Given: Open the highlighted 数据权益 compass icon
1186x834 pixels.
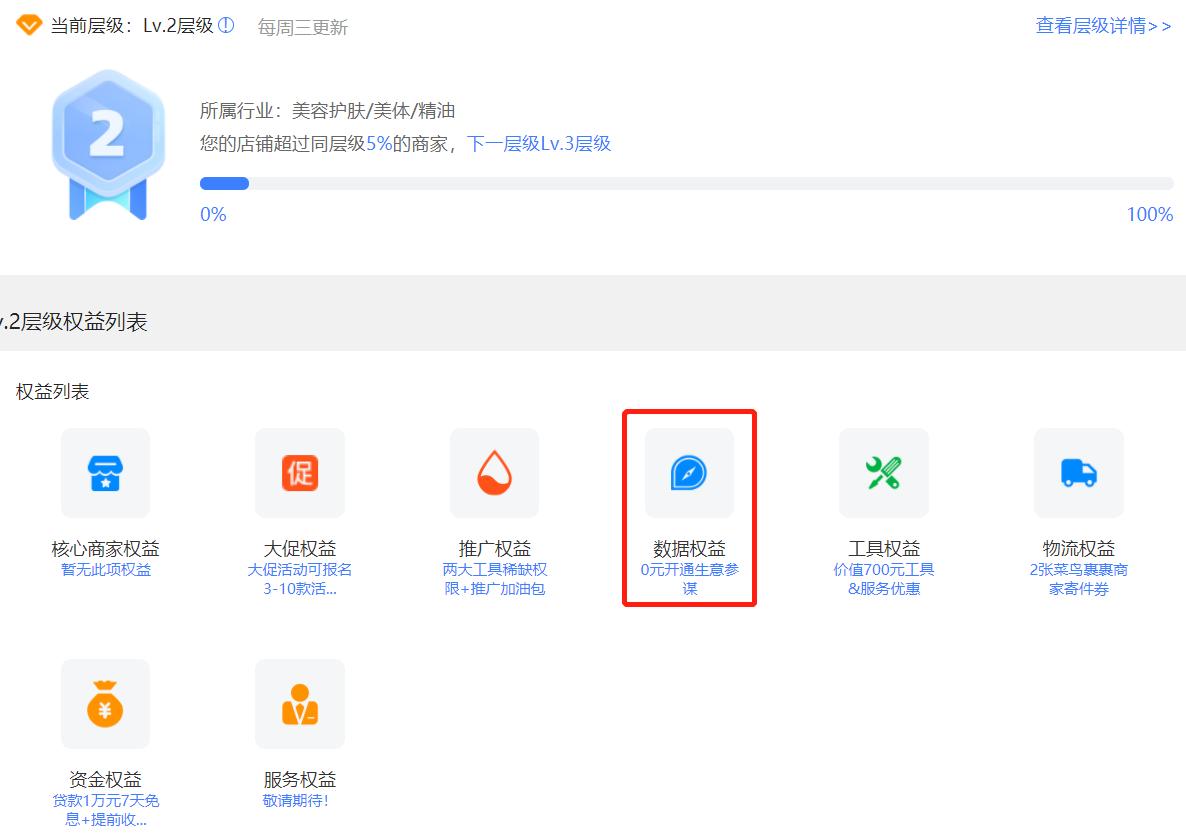Looking at the screenshot, I should click(x=689, y=472).
